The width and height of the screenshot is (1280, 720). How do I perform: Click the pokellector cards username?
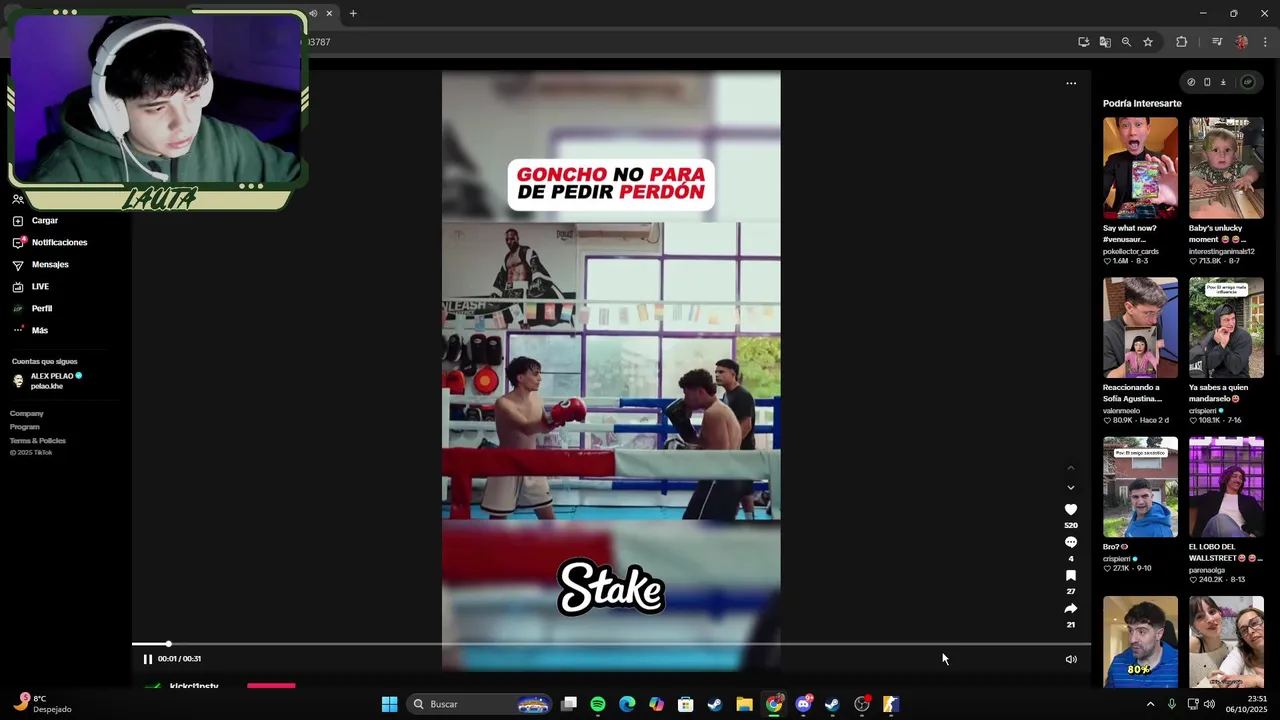[1131, 251]
